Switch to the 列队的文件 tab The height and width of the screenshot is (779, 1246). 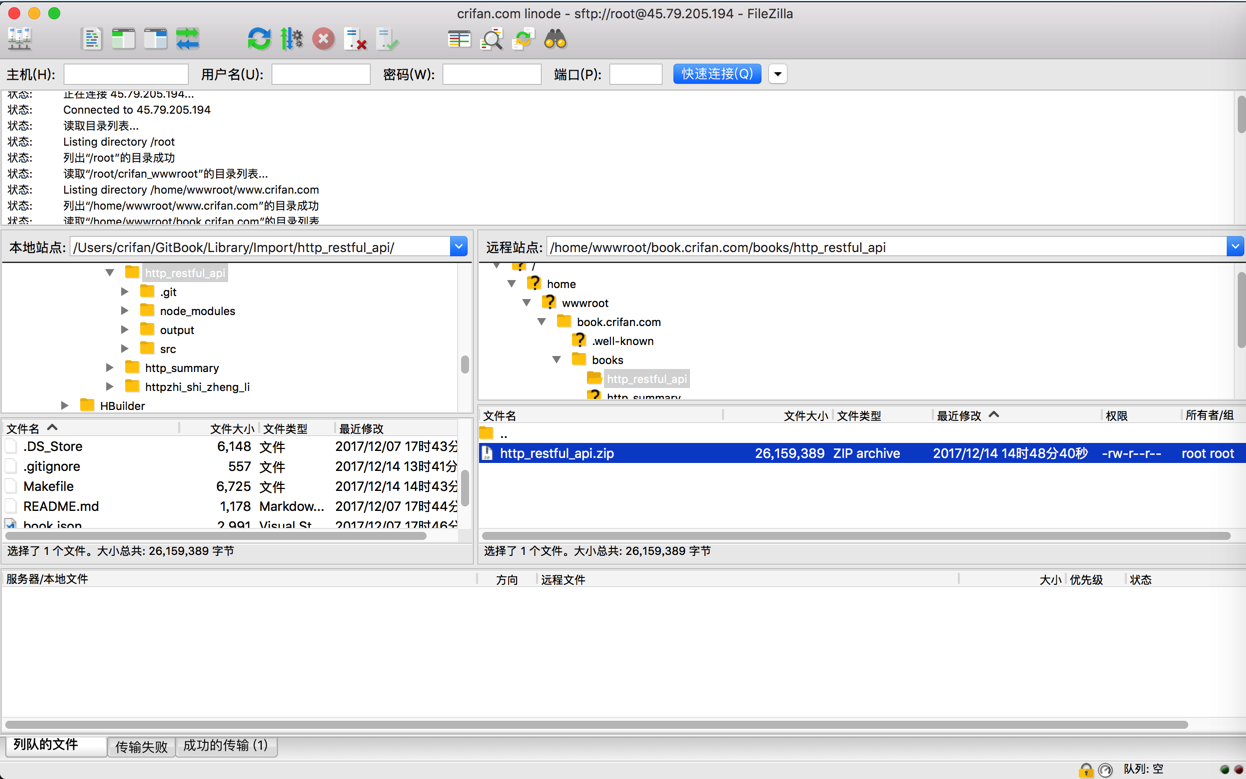tap(56, 745)
